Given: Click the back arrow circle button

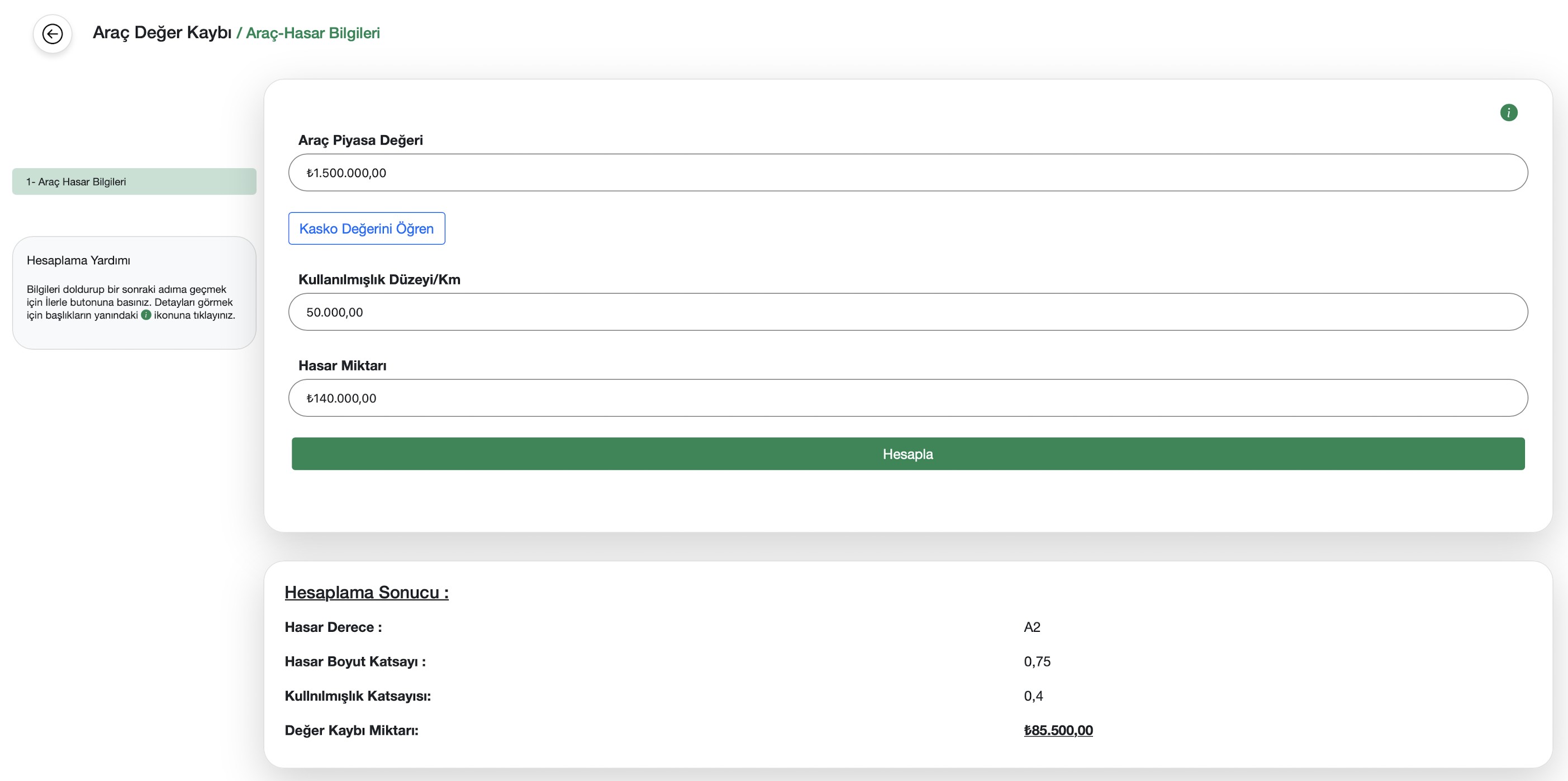Looking at the screenshot, I should tap(53, 34).
